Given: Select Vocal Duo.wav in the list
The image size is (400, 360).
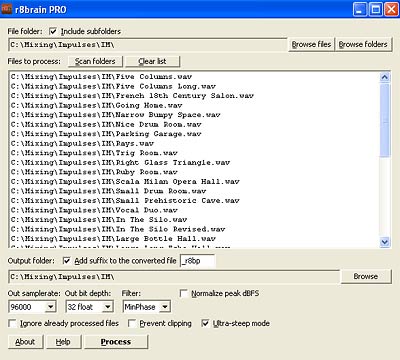Looking at the screenshot, I should tap(94, 210).
